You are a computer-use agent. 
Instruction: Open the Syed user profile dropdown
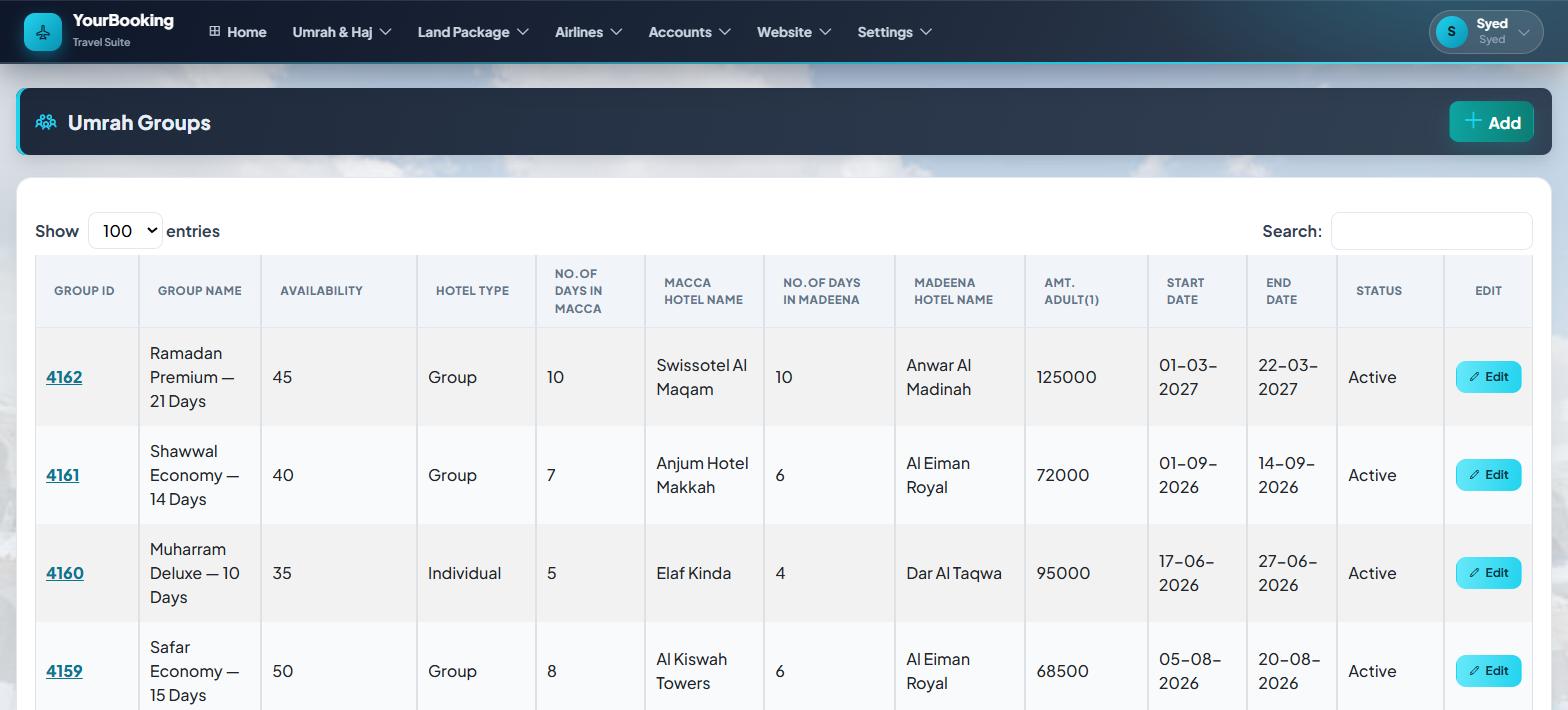(x=1486, y=32)
